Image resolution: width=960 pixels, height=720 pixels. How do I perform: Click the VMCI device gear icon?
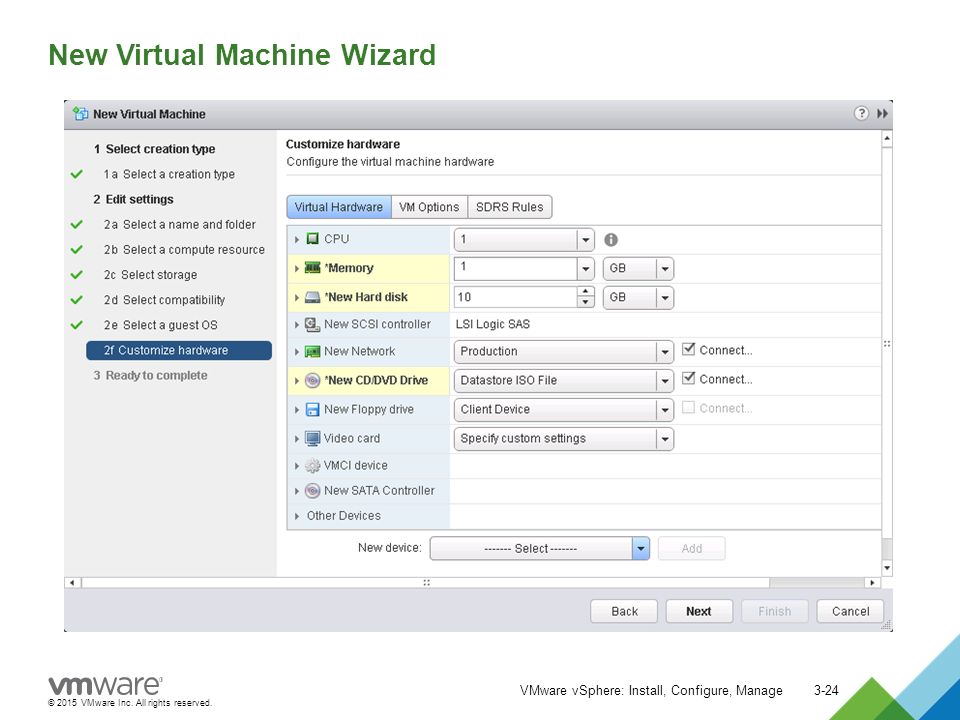(312, 466)
